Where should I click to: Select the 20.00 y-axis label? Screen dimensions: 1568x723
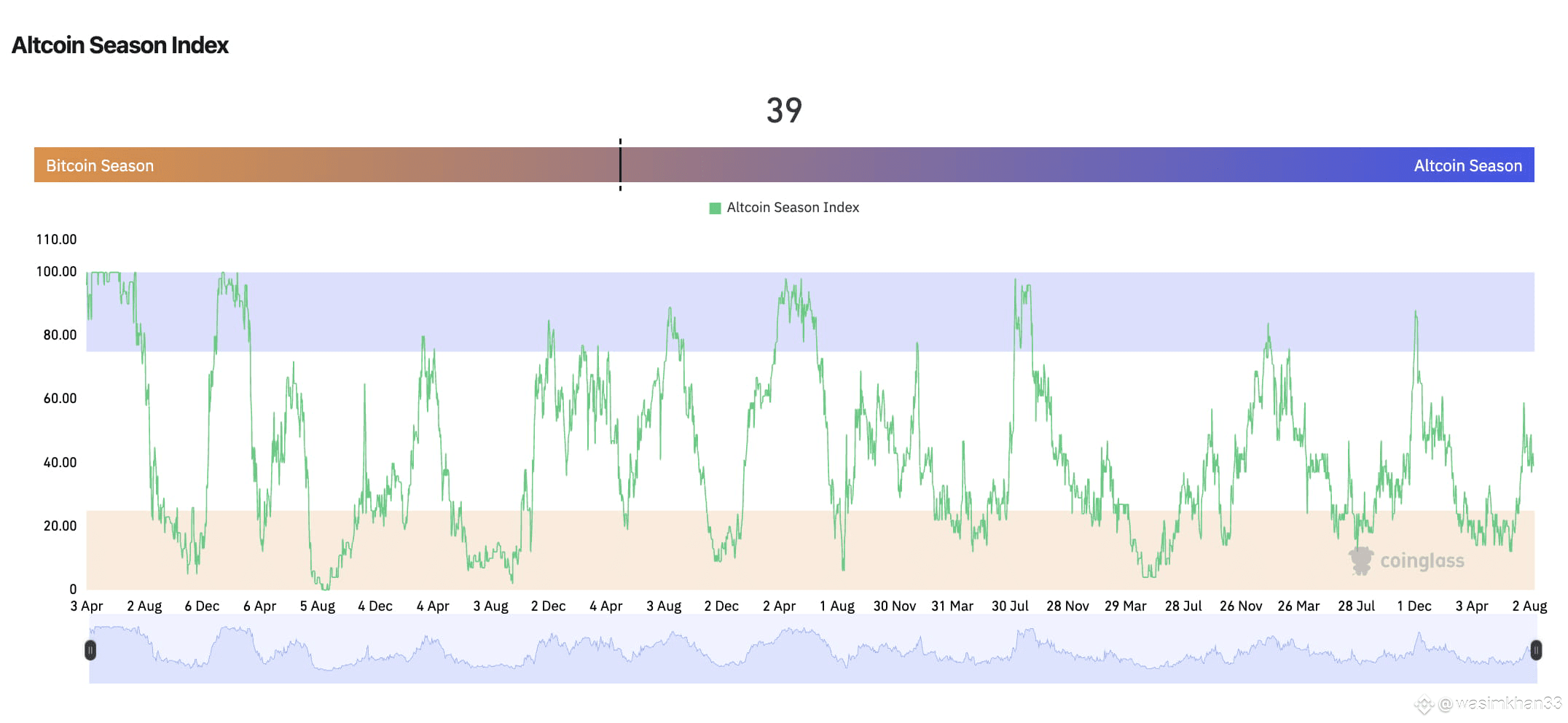point(60,526)
